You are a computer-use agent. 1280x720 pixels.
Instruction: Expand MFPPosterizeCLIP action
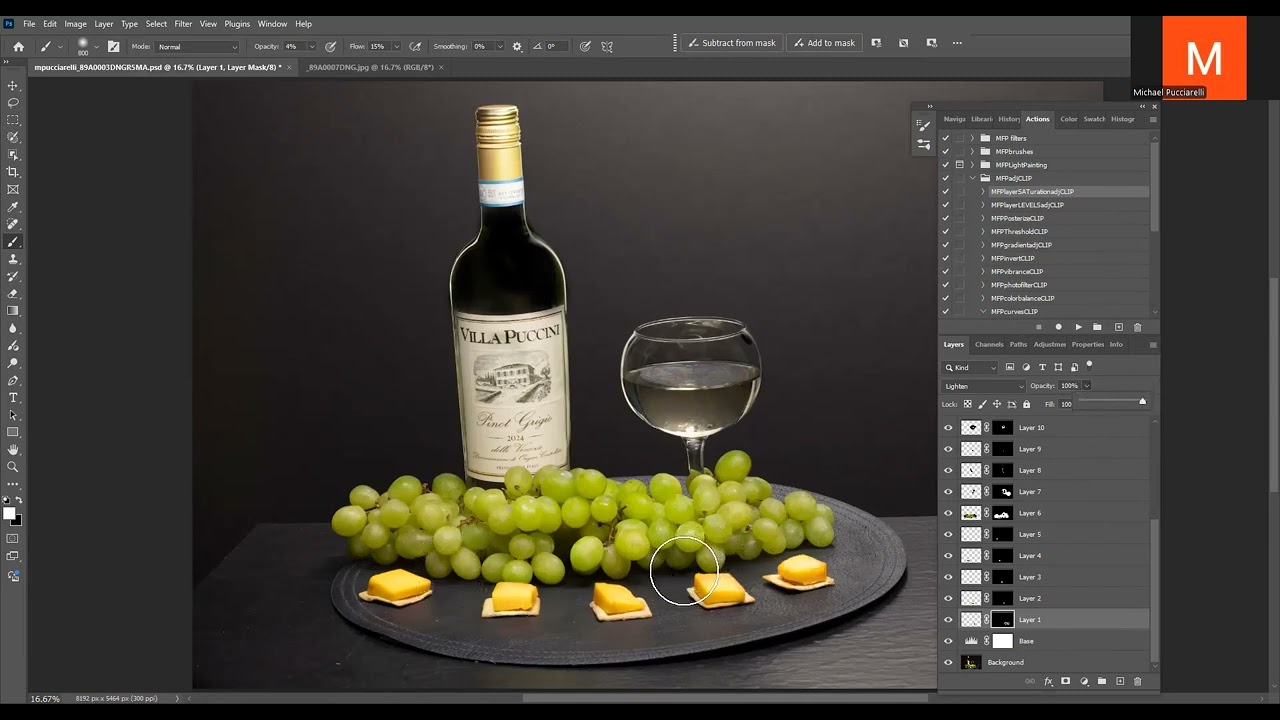pos(983,218)
